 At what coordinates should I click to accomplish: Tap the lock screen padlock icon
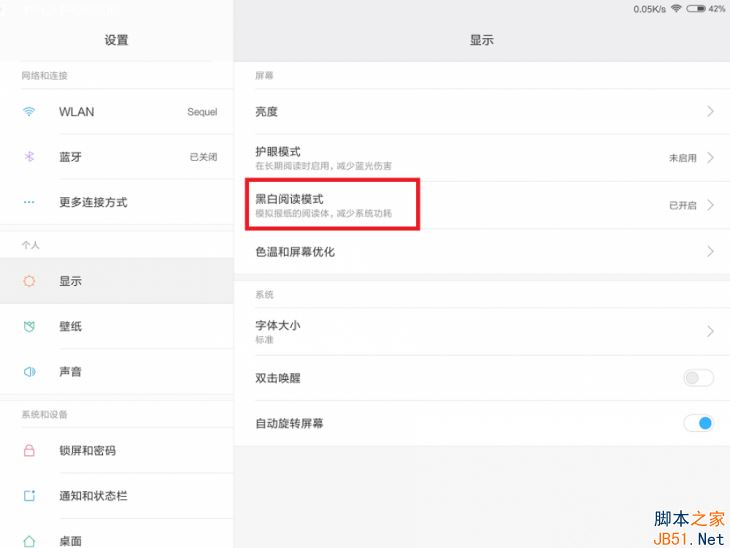30,451
